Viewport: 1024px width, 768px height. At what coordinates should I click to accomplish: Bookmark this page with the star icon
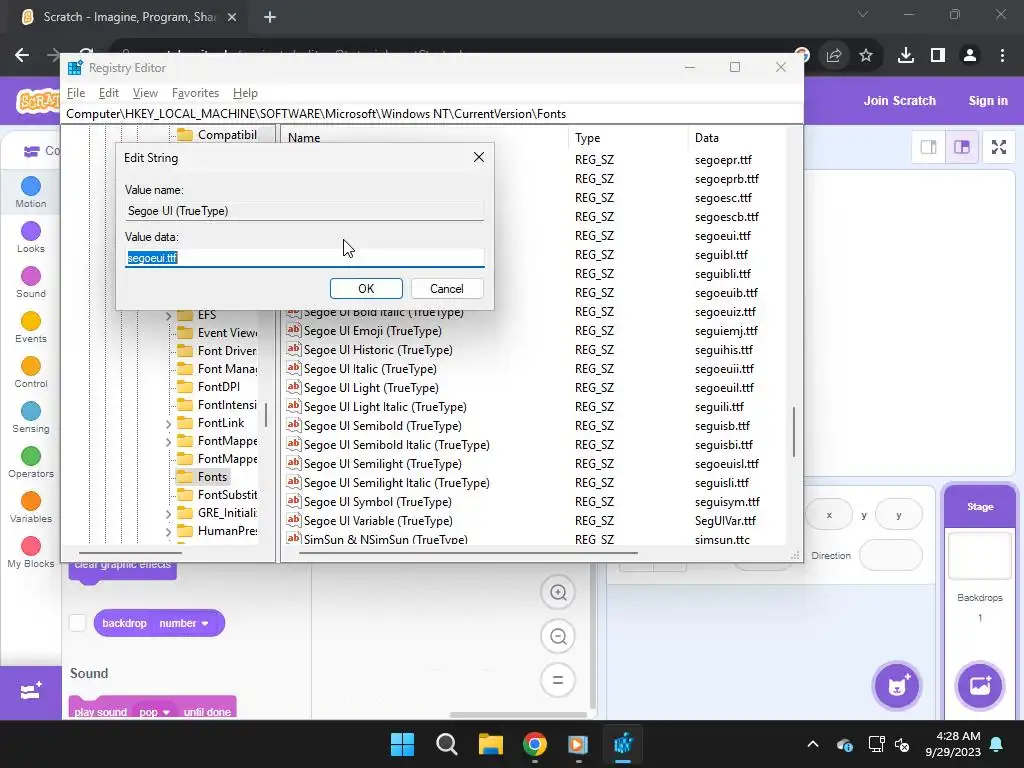click(x=866, y=56)
